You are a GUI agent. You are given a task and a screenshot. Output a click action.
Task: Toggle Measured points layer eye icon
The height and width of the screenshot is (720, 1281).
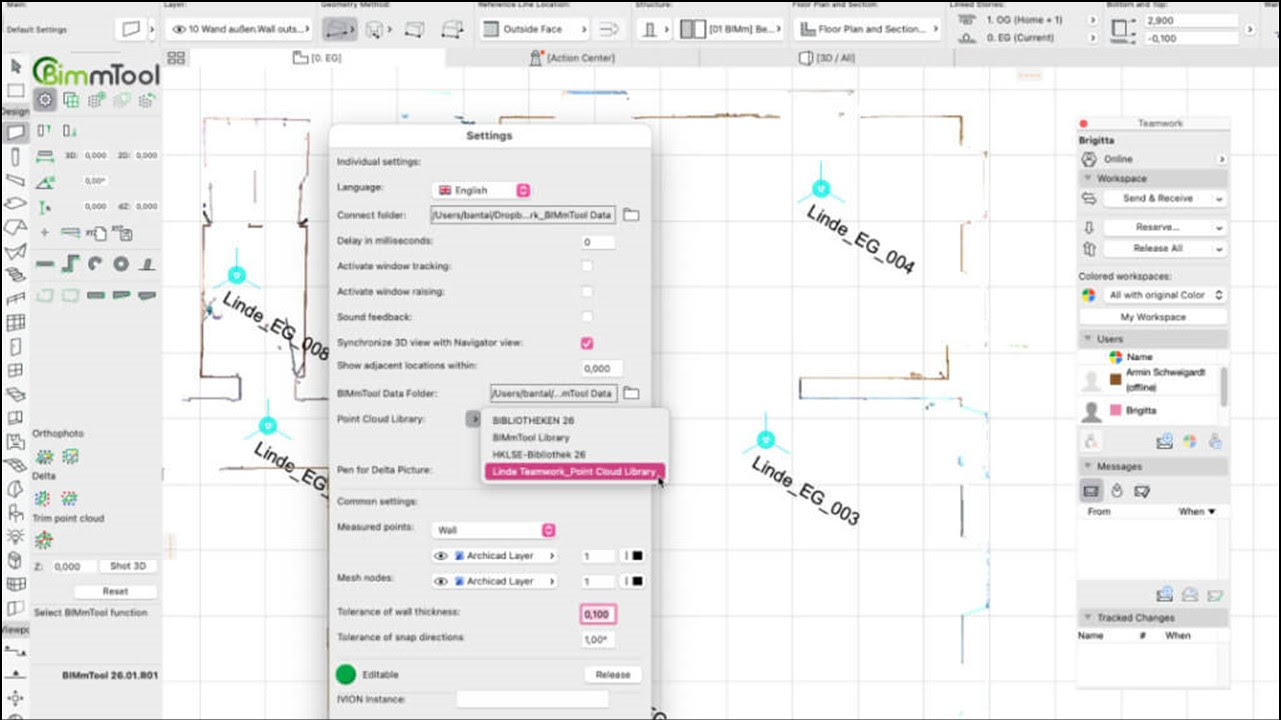tap(440, 555)
